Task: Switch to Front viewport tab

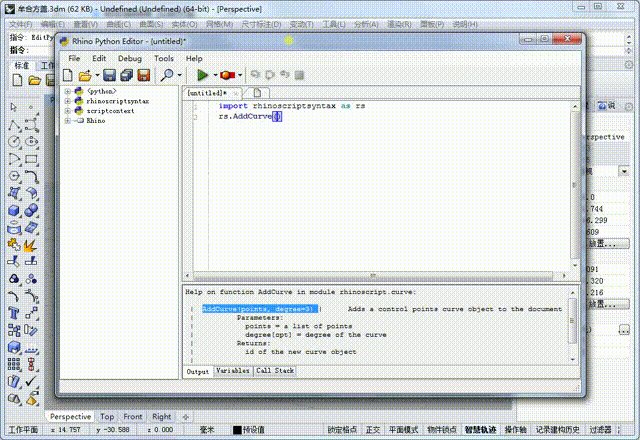Action: [x=133, y=417]
